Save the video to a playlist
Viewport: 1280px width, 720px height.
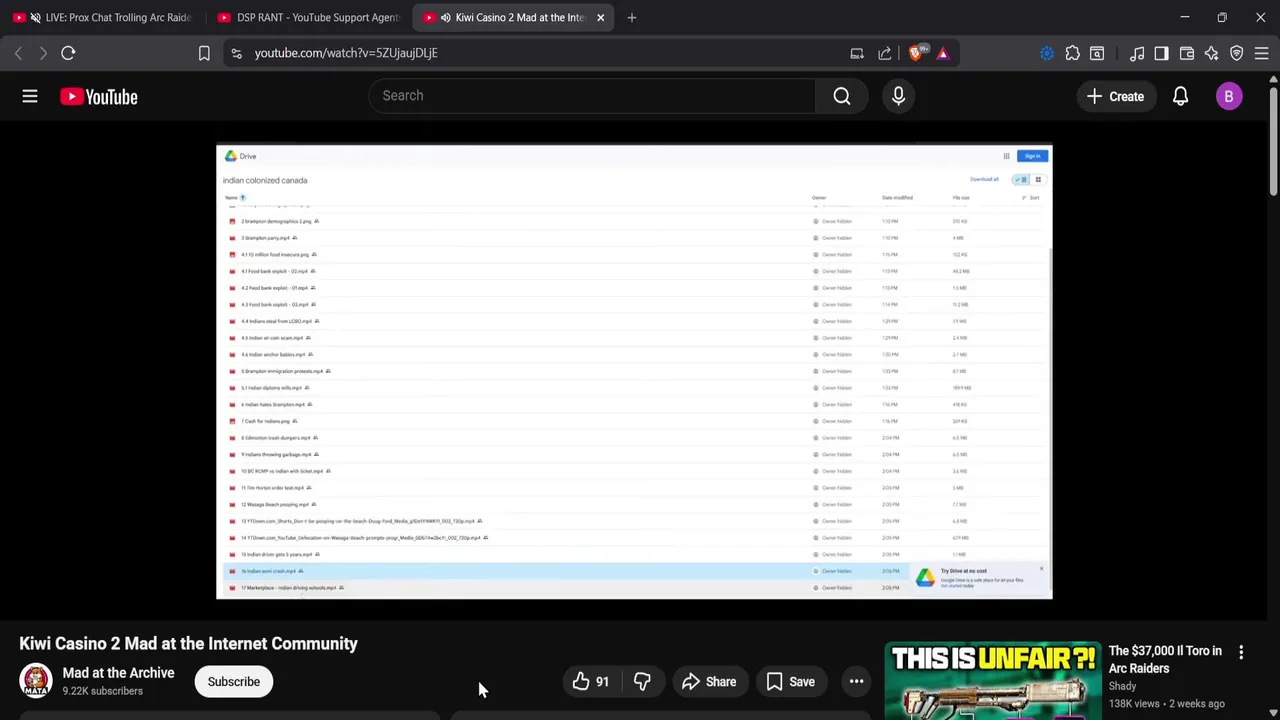pos(790,682)
